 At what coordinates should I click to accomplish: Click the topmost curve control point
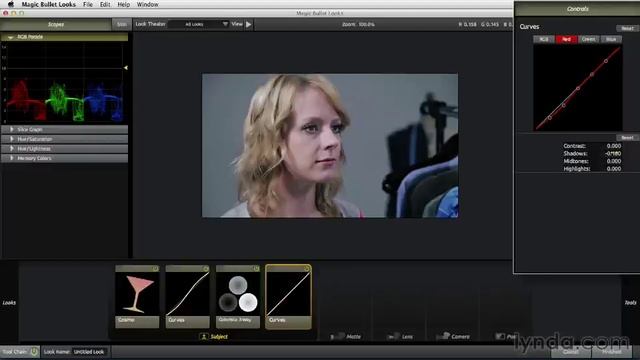606,61
